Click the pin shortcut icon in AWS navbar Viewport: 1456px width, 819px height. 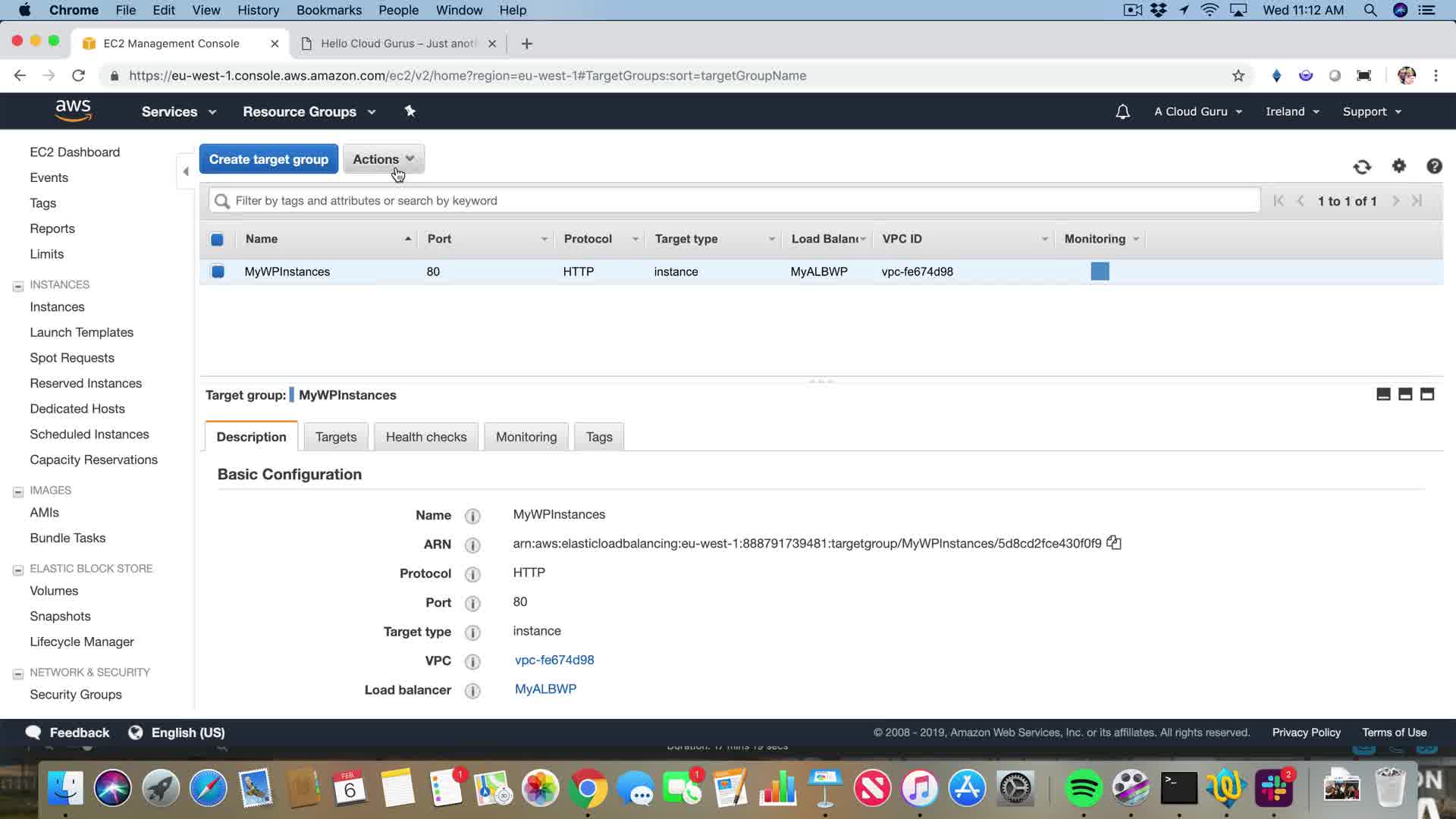(410, 111)
